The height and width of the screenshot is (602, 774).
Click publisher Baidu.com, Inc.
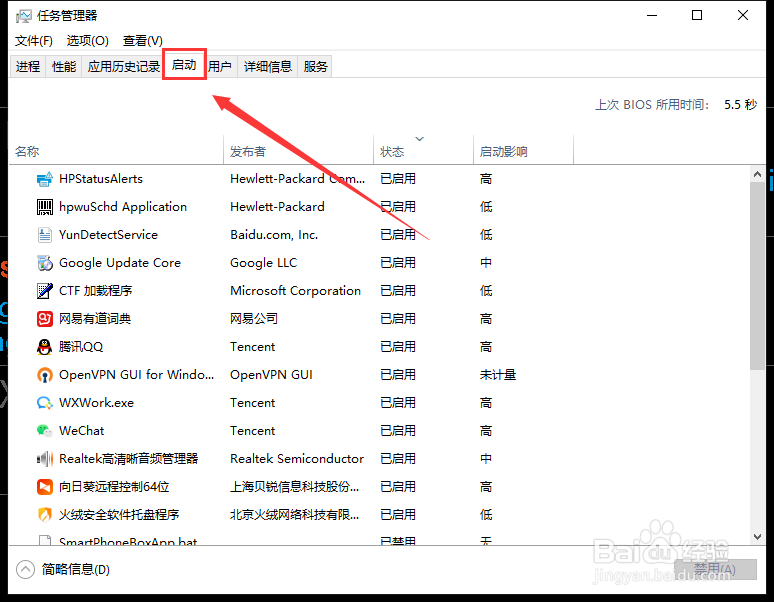pos(274,235)
